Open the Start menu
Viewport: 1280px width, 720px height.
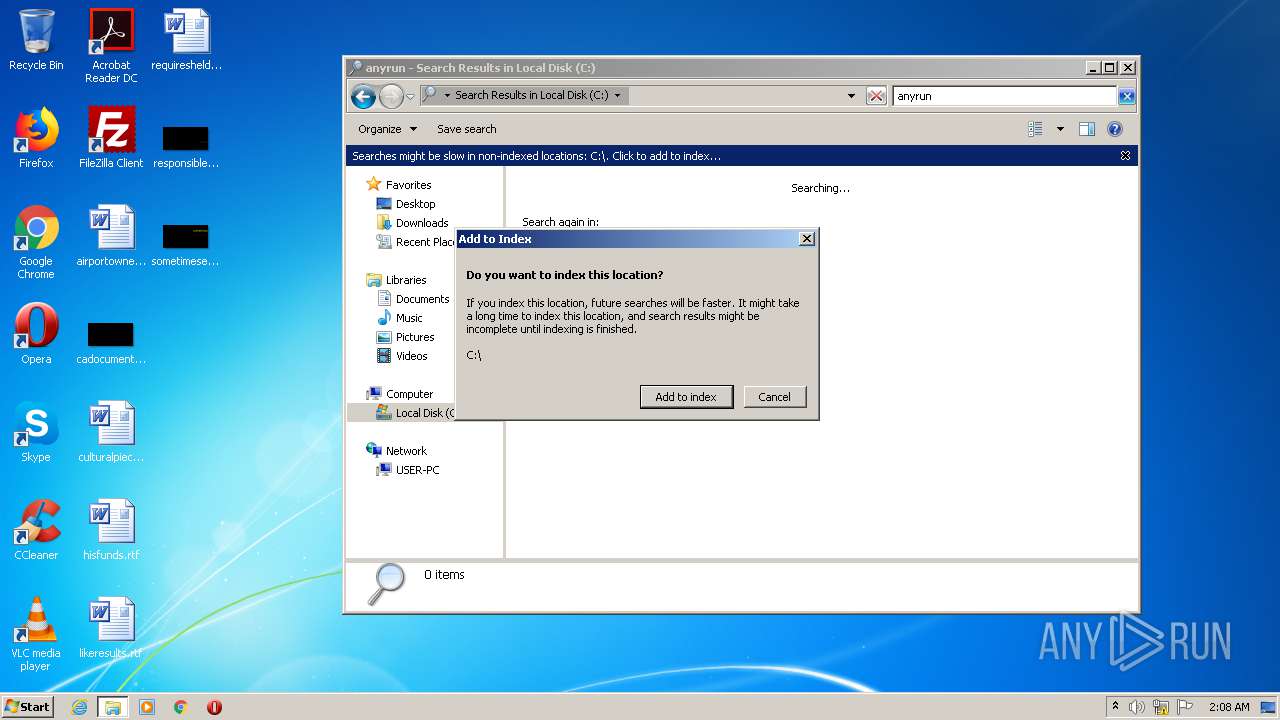(28, 707)
